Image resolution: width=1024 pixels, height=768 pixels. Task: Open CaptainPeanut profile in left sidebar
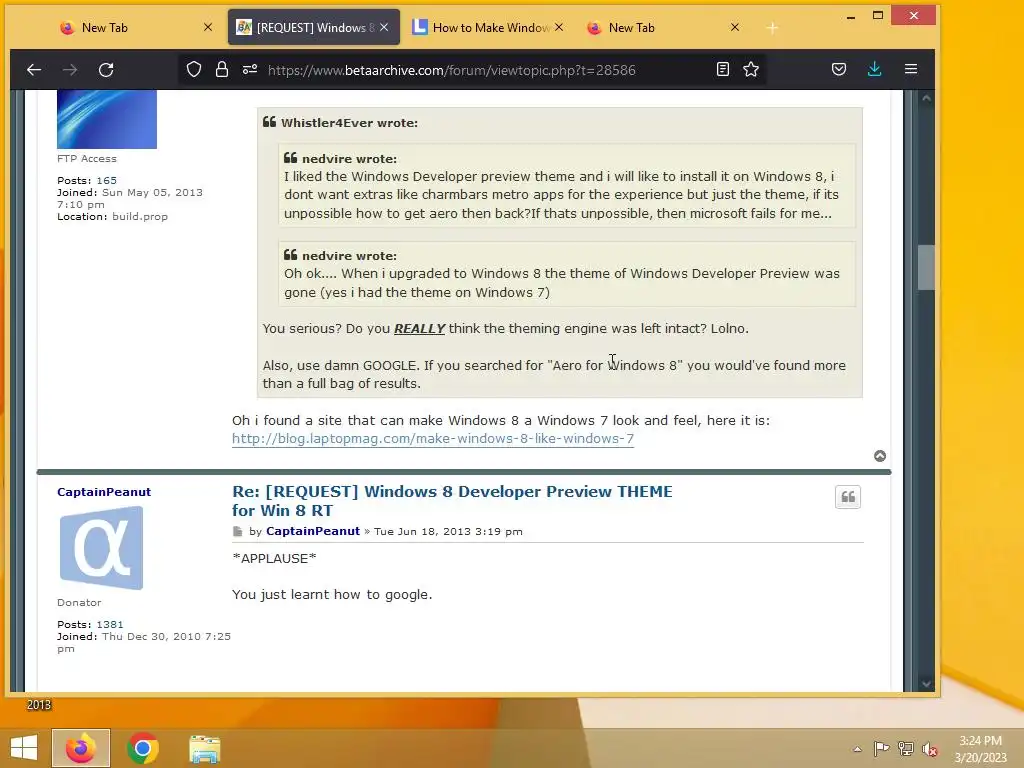click(x=104, y=492)
